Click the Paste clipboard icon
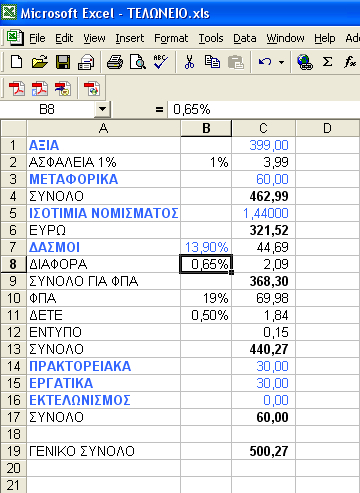This screenshot has height=493, width=360. pos(236,62)
